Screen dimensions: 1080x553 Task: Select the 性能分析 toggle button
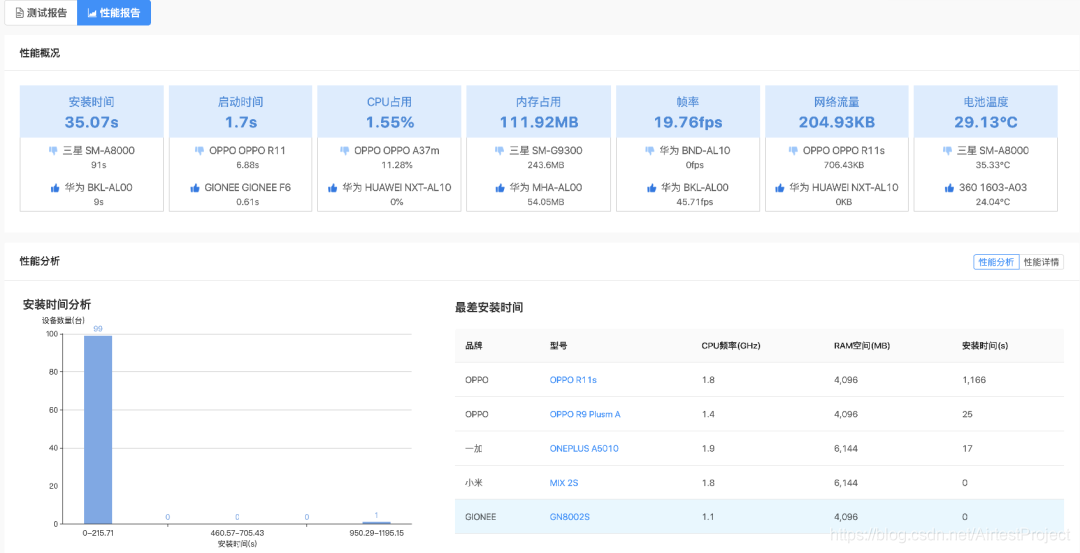pos(996,262)
